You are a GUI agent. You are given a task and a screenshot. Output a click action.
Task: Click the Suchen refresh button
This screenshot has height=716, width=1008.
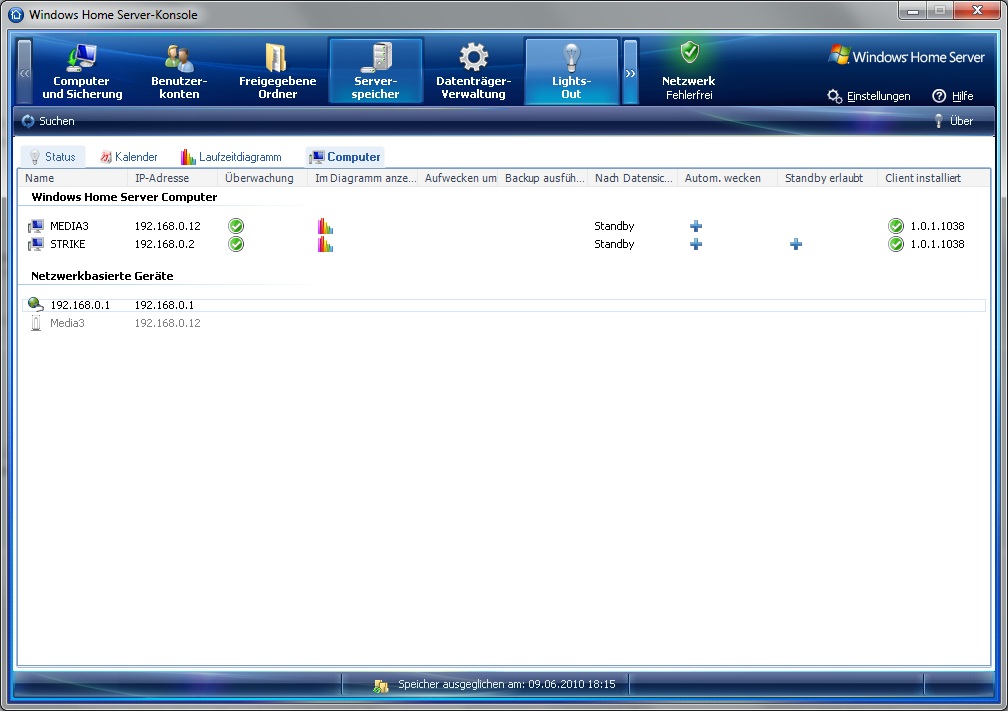(48, 121)
